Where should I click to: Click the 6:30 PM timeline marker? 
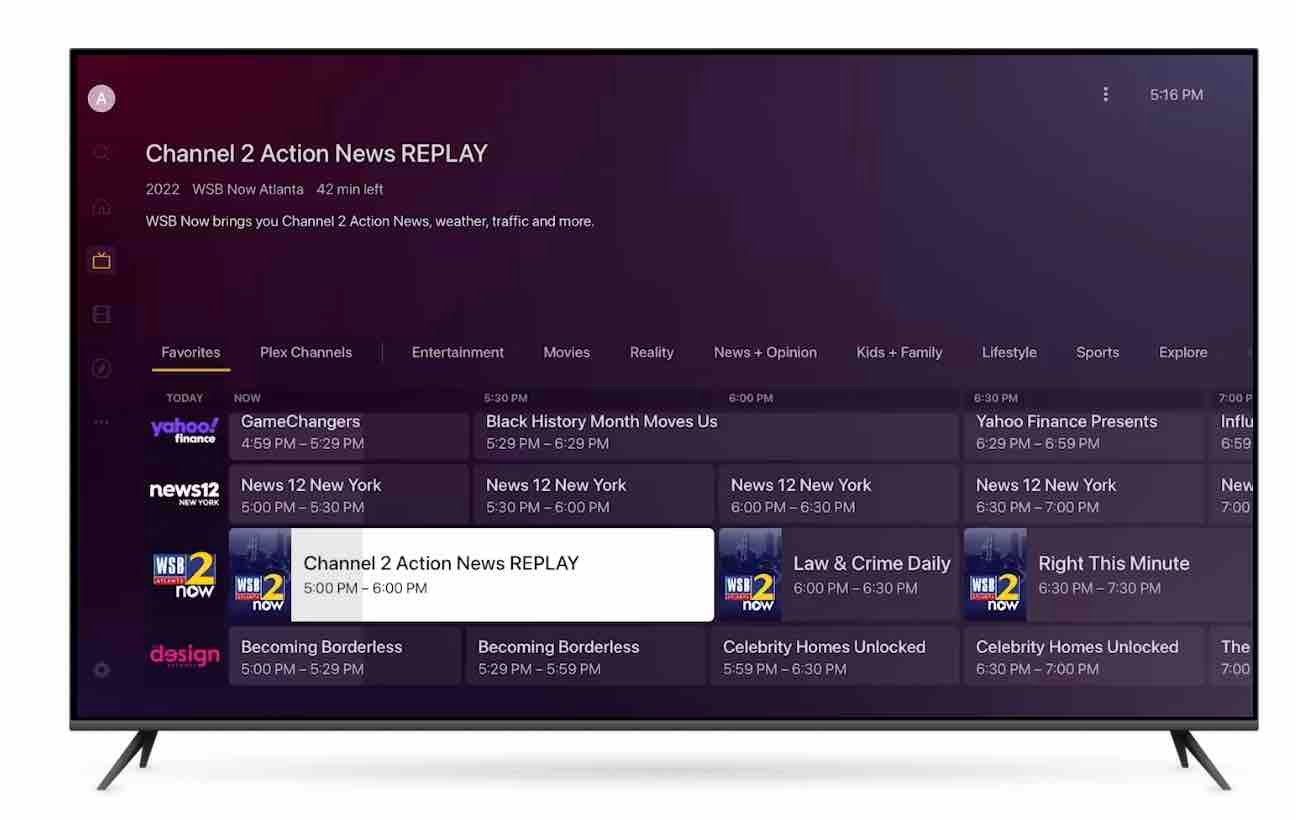(x=996, y=398)
